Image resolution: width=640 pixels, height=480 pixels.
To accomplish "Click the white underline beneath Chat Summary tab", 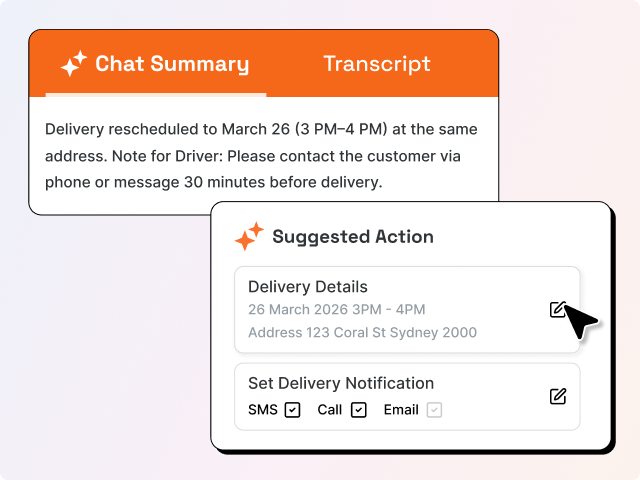I will [156, 95].
